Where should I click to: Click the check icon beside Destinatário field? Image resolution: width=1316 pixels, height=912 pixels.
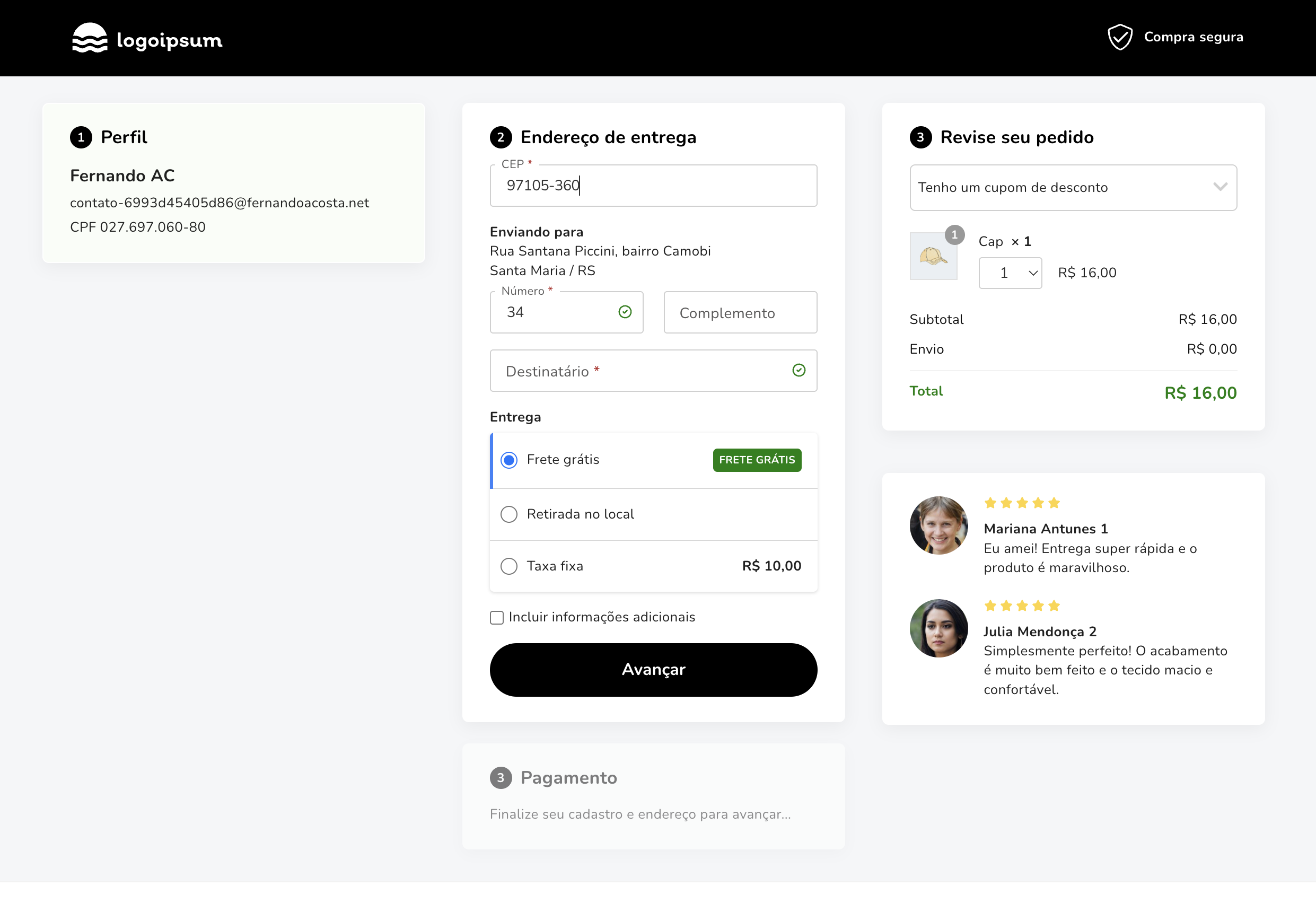(x=799, y=370)
